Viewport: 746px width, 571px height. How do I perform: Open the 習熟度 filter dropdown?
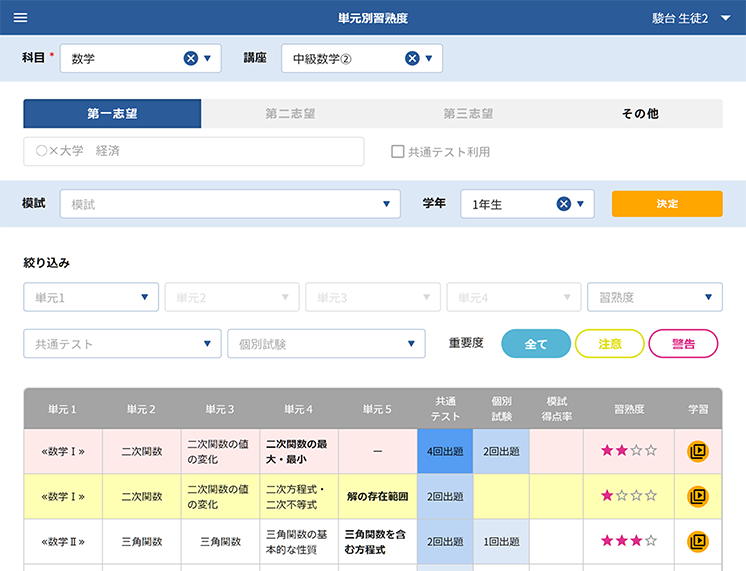click(x=655, y=297)
